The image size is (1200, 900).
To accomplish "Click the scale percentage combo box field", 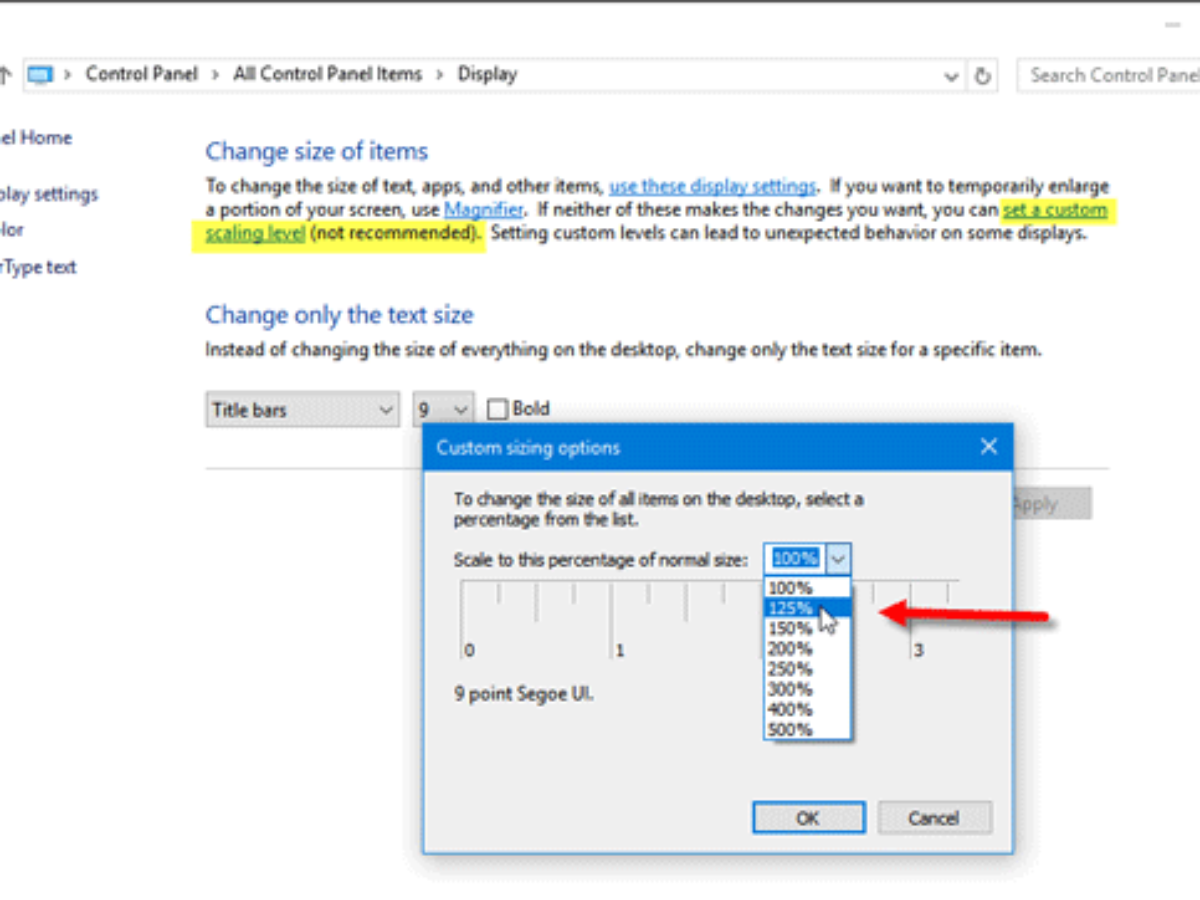I will pos(796,558).
